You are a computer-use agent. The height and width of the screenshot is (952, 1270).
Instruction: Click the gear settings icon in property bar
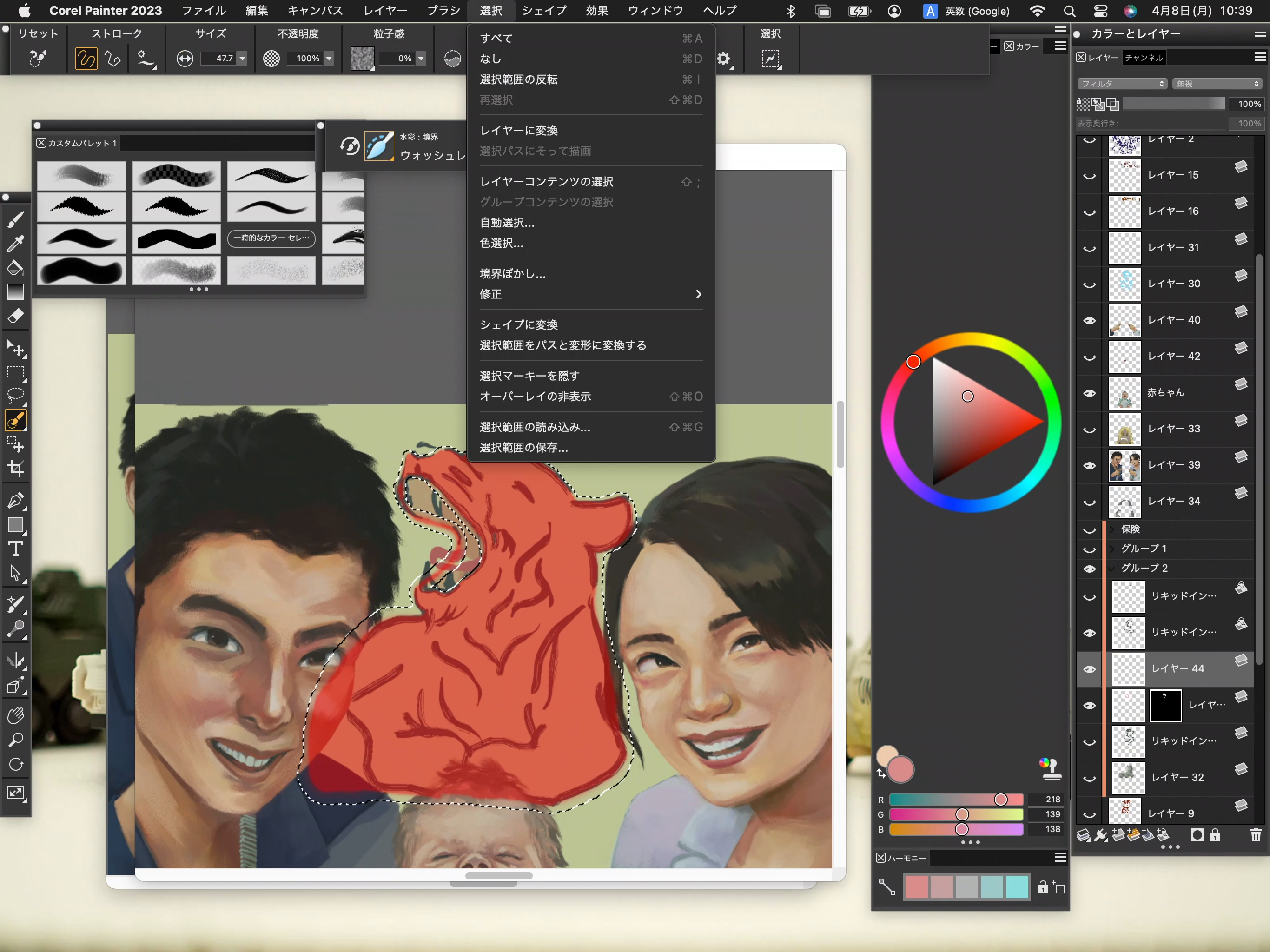point(724,59)
